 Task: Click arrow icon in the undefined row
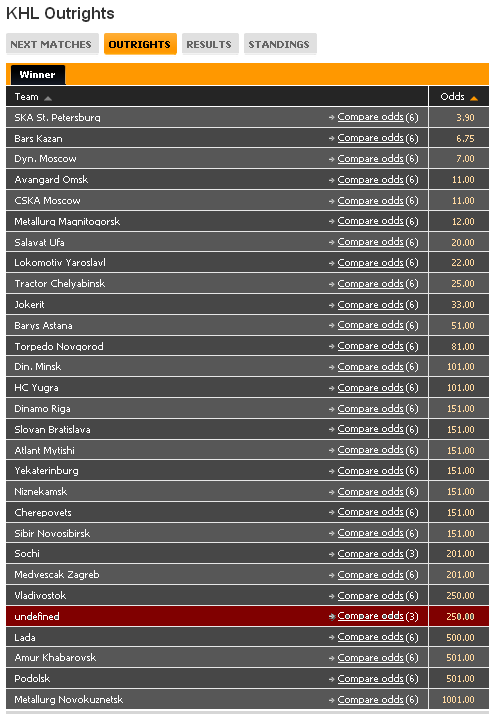tap(332, 617)
